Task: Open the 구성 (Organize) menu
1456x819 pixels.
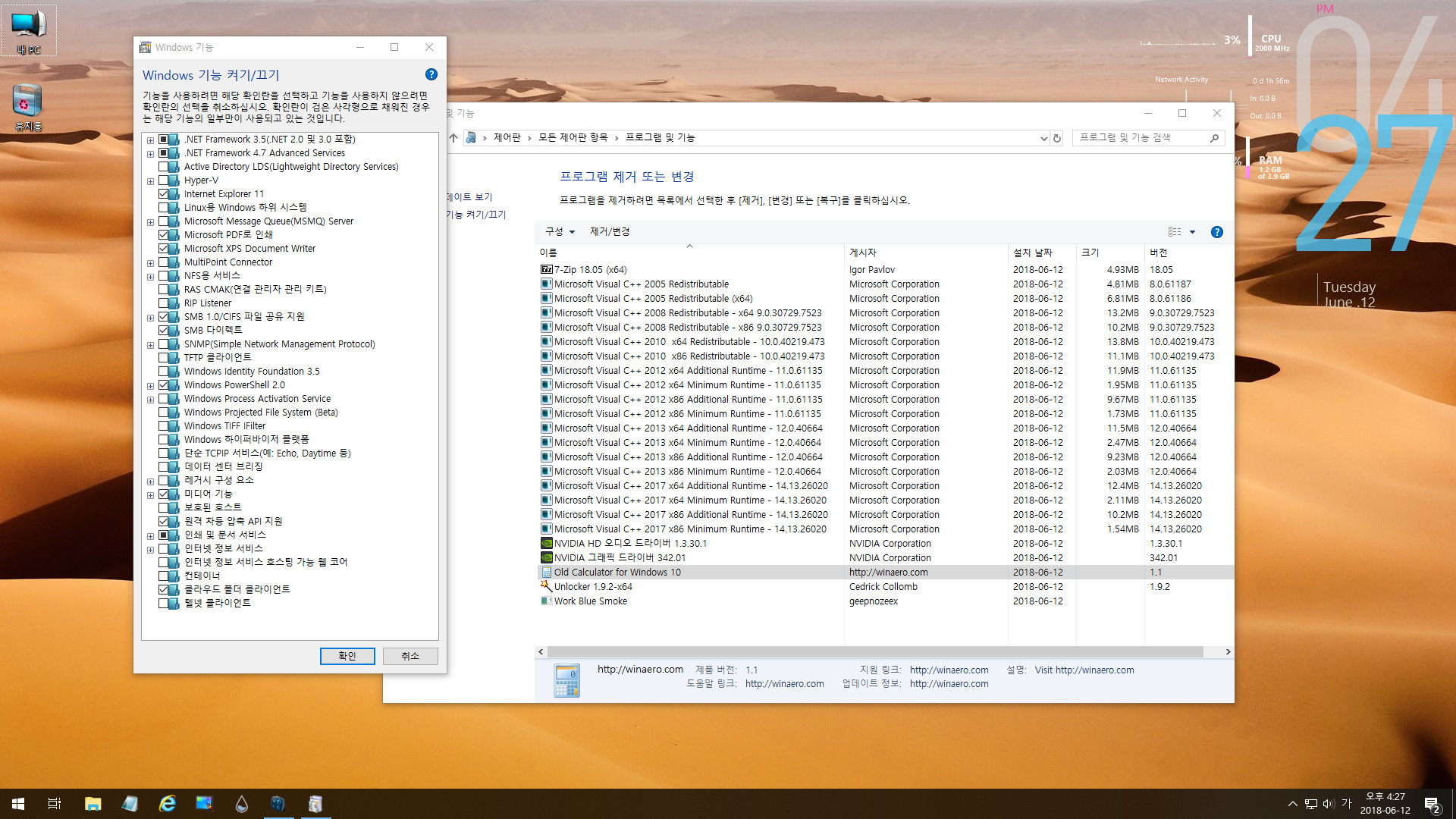Action: click(560, 232)
